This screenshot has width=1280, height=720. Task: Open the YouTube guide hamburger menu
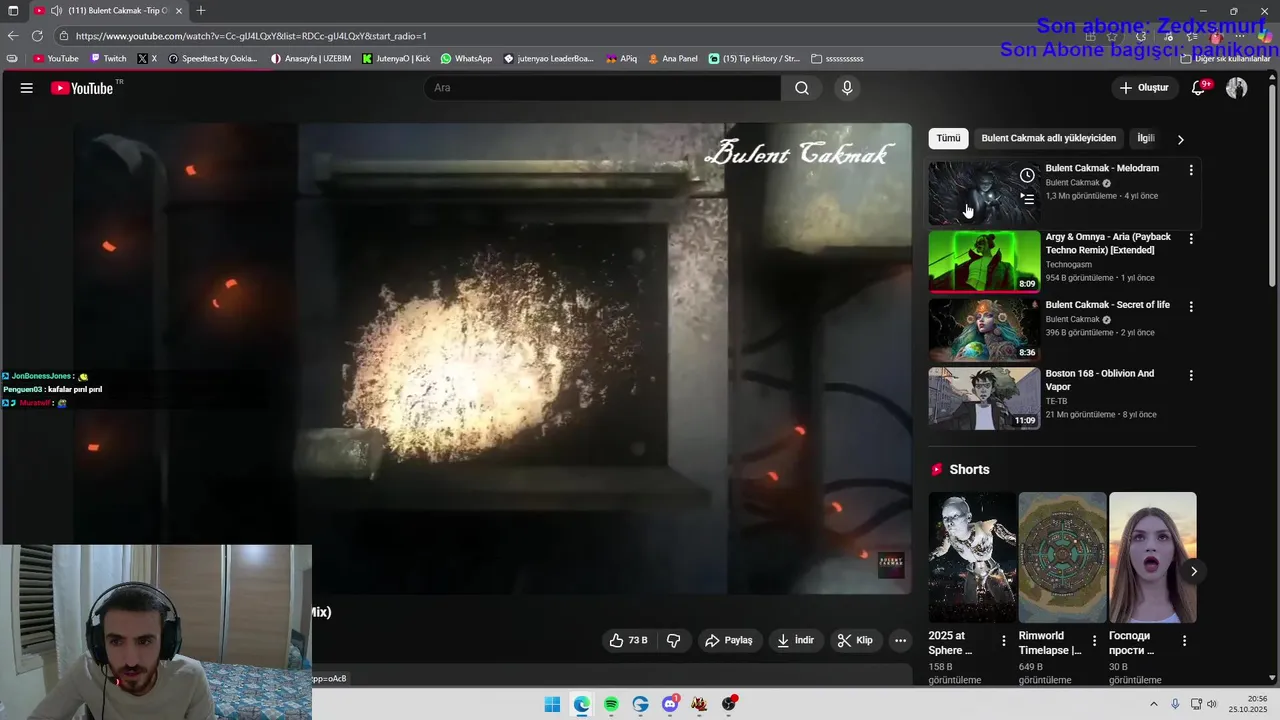pyautogui.click(x=27, y=88)
